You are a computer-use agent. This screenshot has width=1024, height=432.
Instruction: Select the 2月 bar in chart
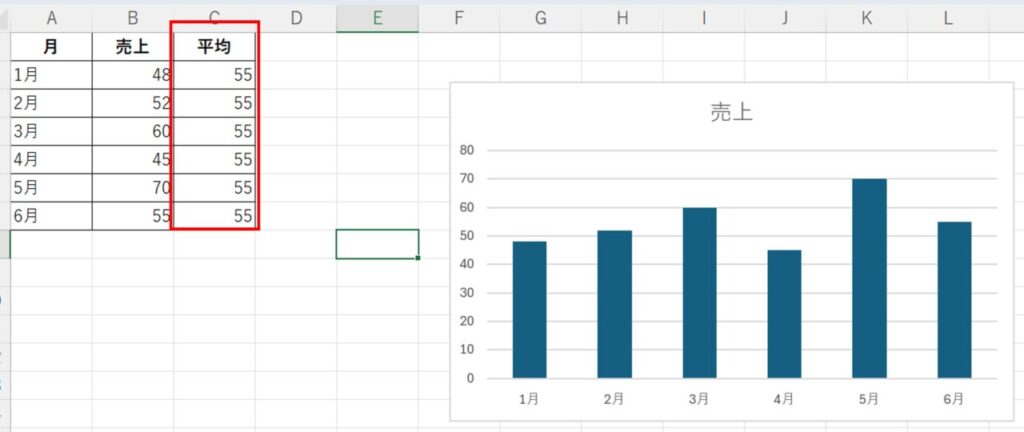[615, 304]
